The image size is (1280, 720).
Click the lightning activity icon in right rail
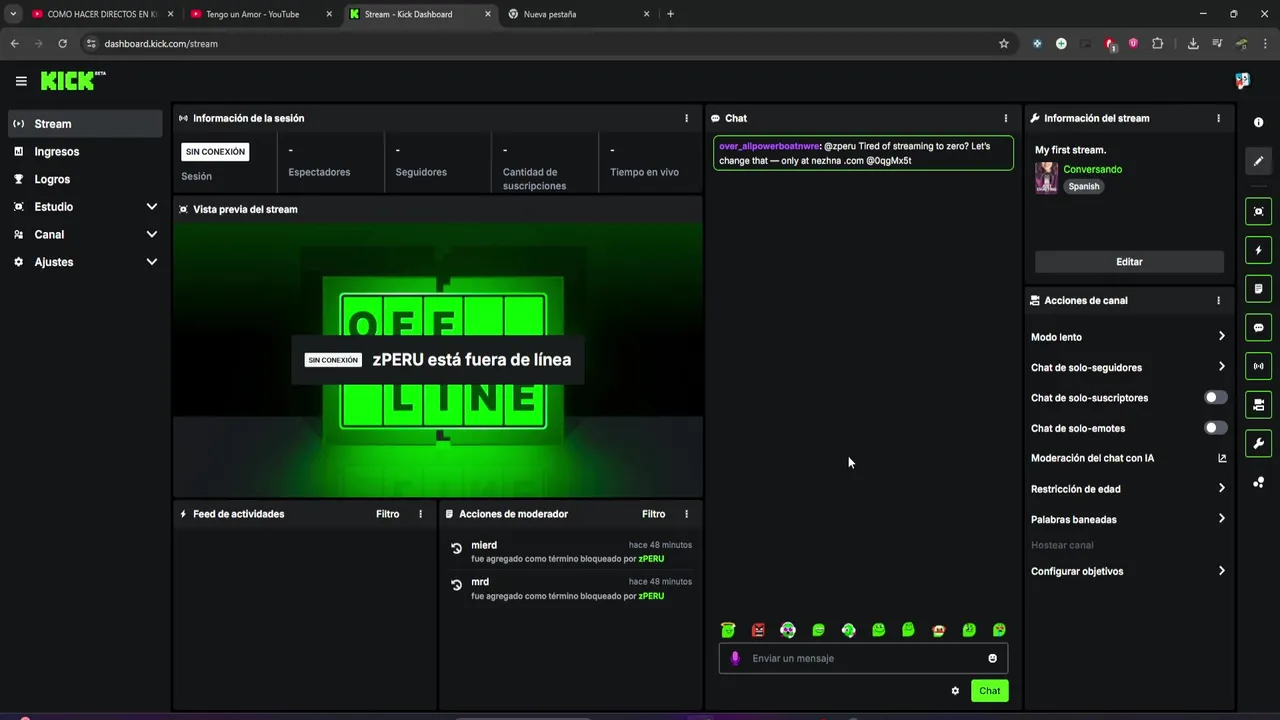[1258, 250]
